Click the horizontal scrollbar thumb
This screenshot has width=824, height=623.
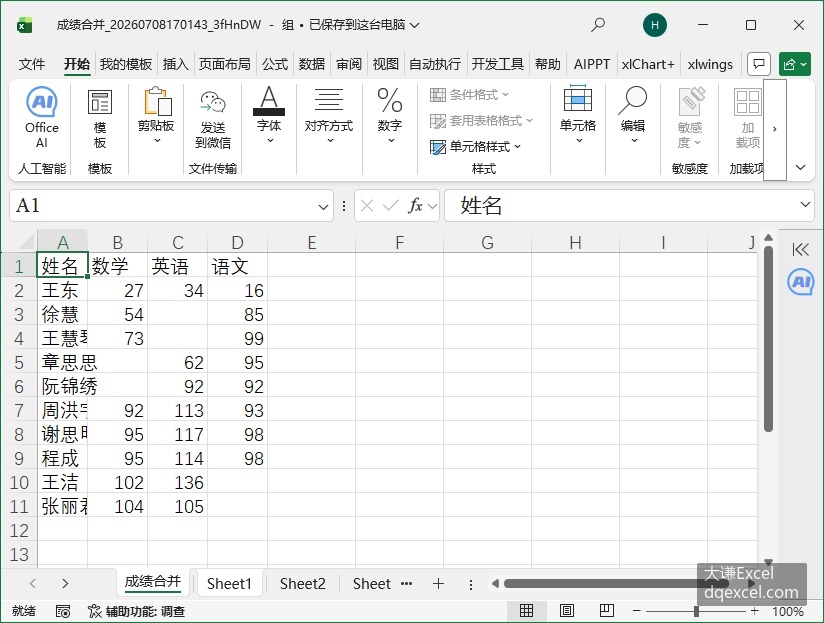[616, 583]
